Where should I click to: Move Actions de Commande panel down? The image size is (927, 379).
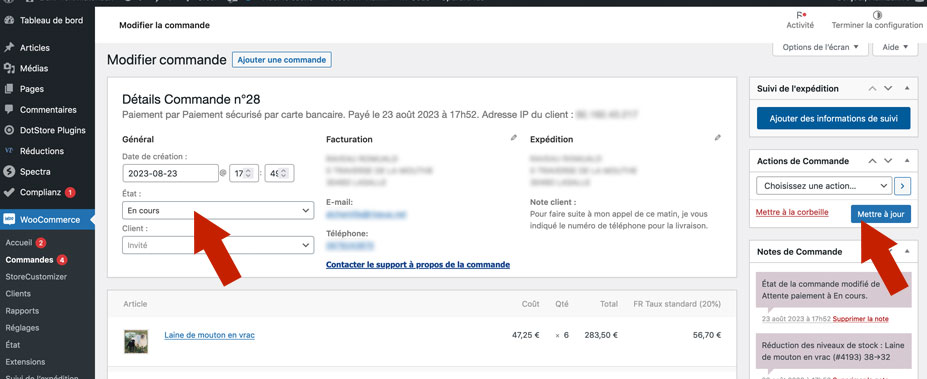[x=888, y=161]
